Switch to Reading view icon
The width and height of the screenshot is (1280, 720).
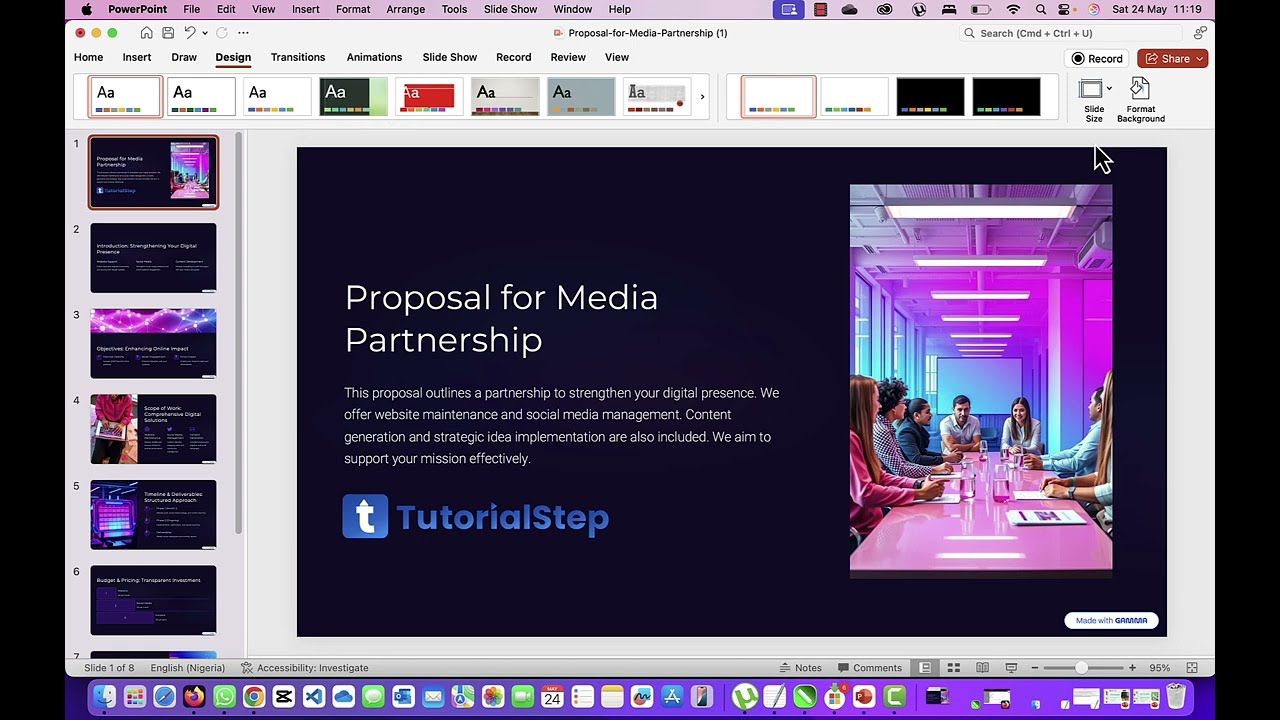pos(982,668)
